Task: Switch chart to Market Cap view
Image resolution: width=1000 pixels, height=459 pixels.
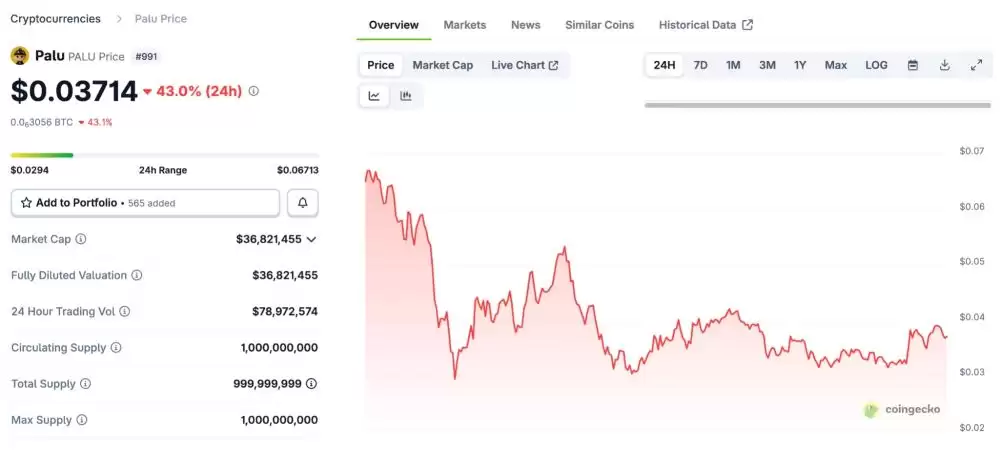Action: (x=442, y=65)
